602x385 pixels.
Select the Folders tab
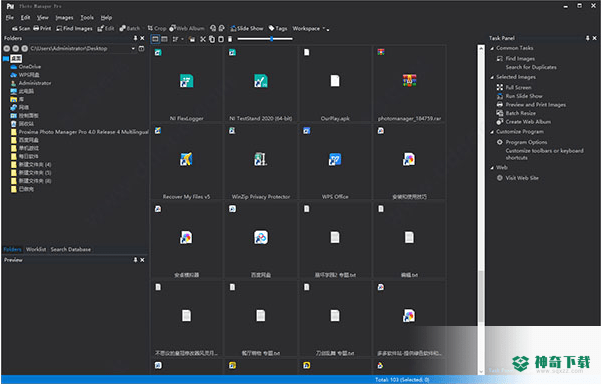(12, 250)
